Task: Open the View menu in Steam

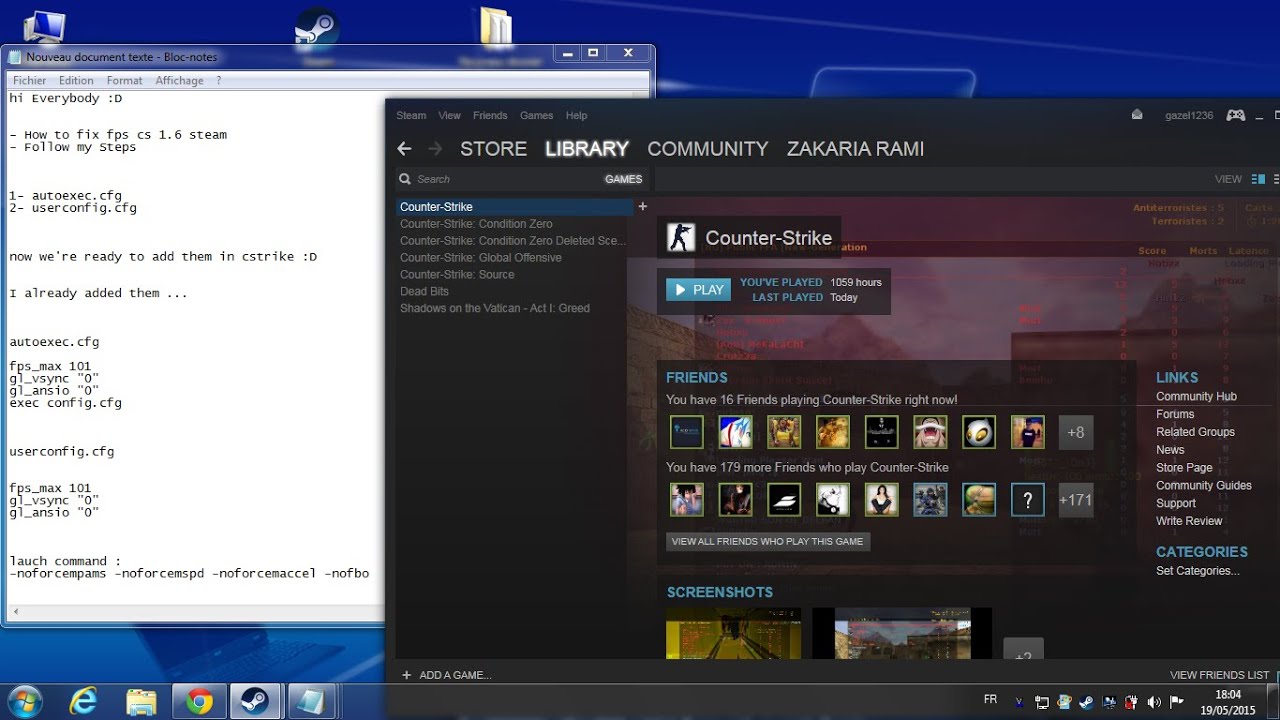Action: pos(449,115)
